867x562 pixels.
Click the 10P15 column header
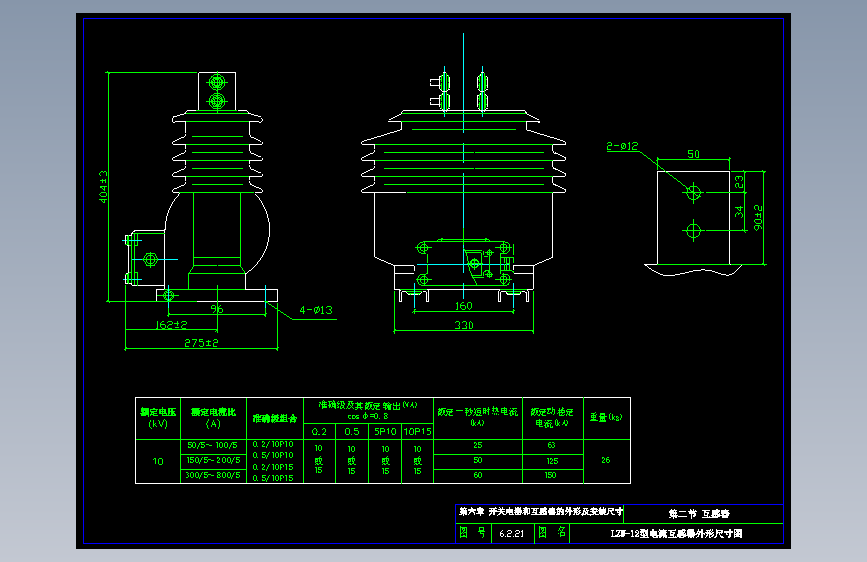(417, 431)
